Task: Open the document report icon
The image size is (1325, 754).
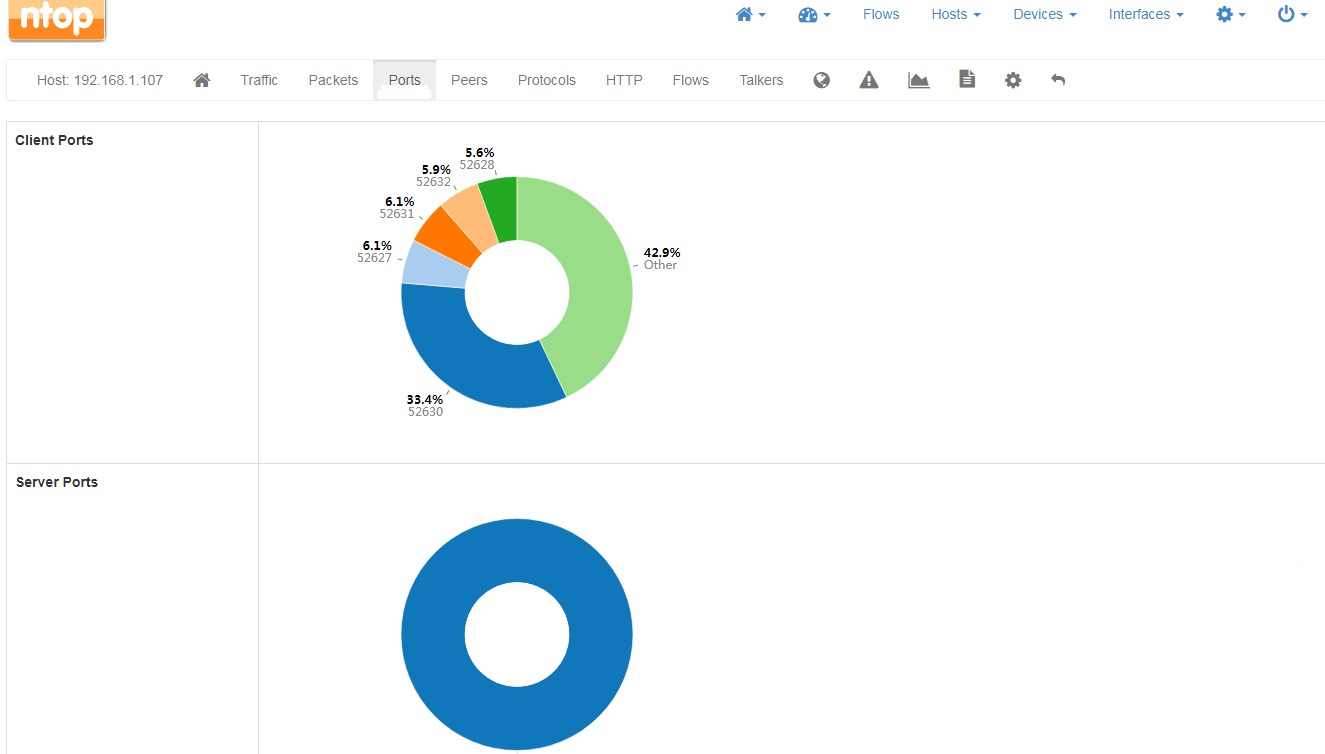Action: (x=967, y=79)
